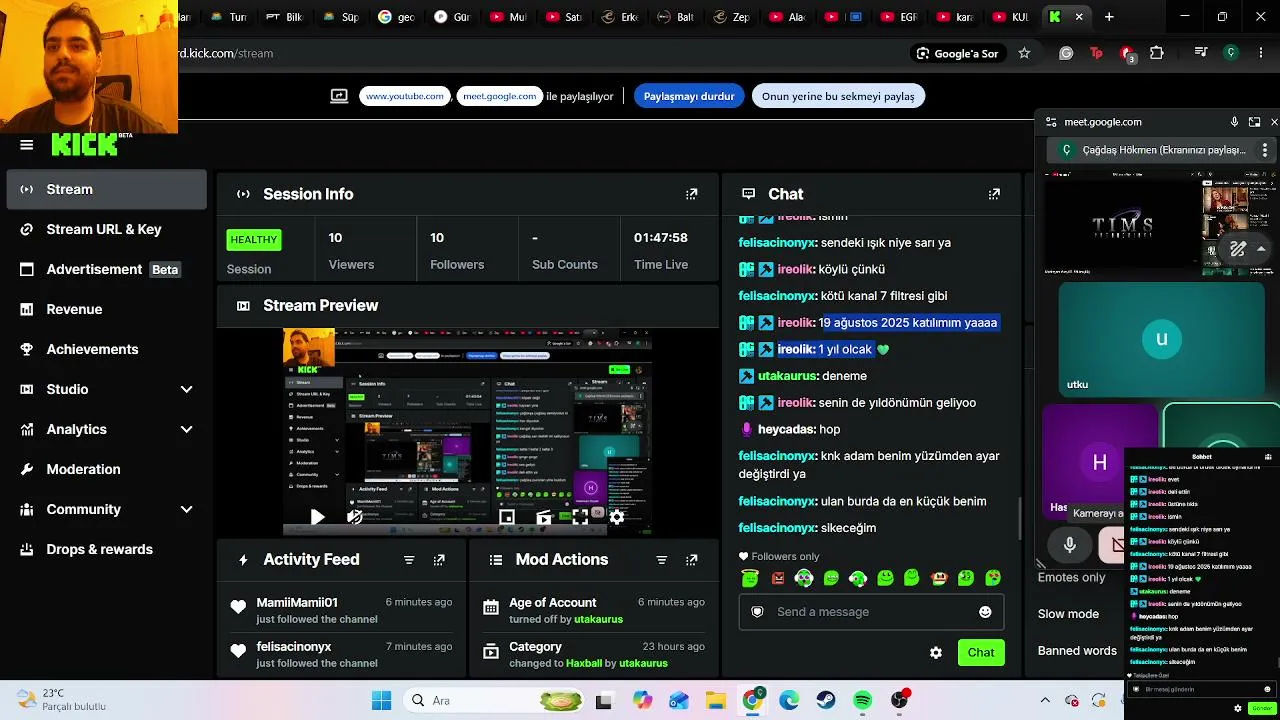Click the Send a message input field
Viewport: 1280px width, 720px height.
click(x=871, y=612)
